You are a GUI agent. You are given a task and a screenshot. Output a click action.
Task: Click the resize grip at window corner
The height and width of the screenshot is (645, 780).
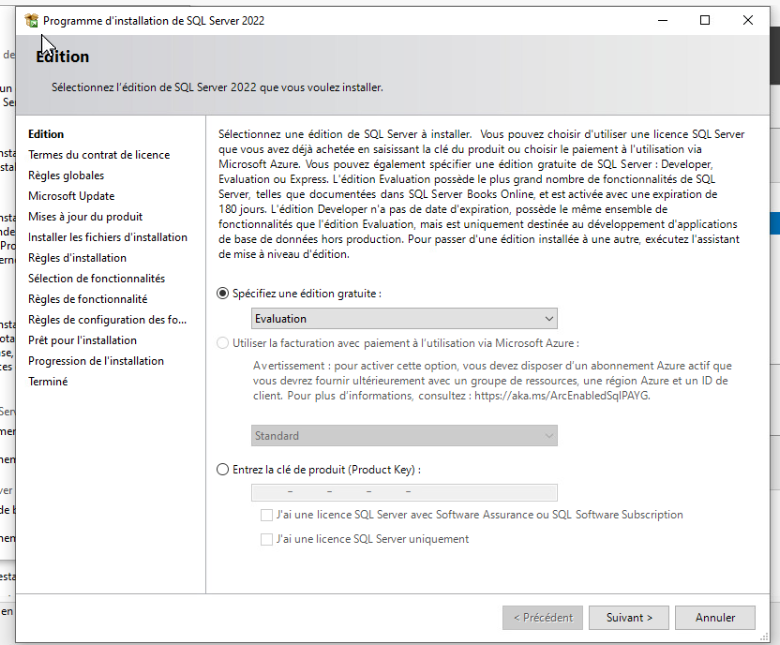(x=765, y=638)
